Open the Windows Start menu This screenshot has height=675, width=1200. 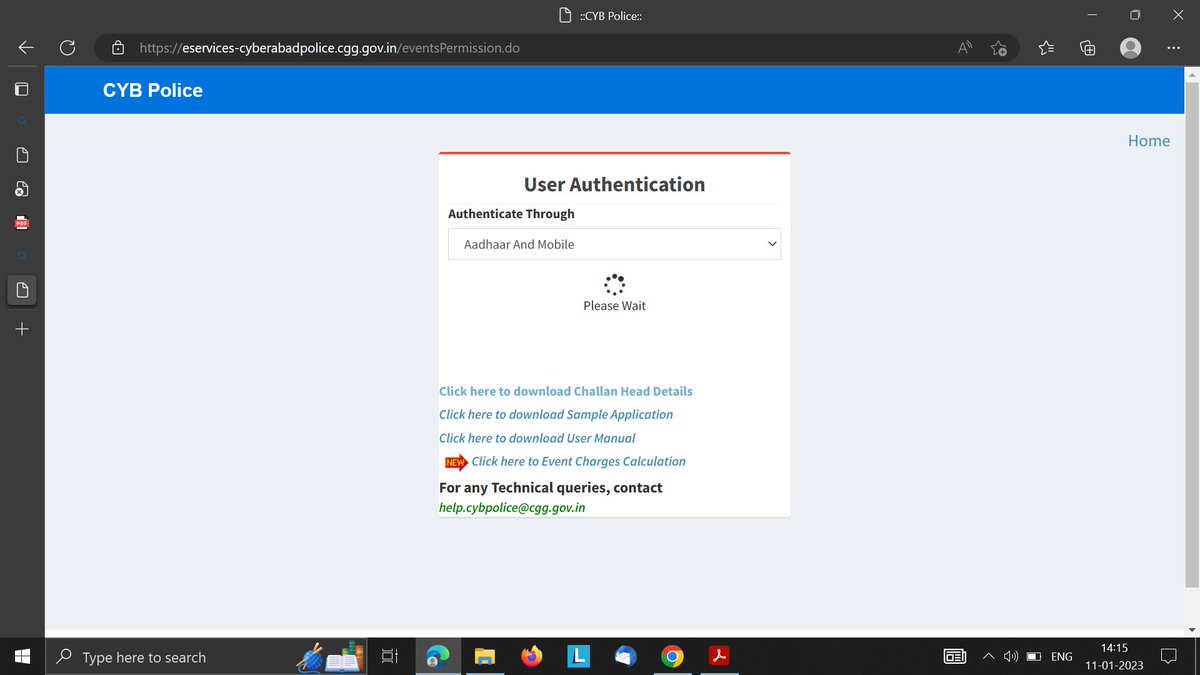[x=22, y=657]
